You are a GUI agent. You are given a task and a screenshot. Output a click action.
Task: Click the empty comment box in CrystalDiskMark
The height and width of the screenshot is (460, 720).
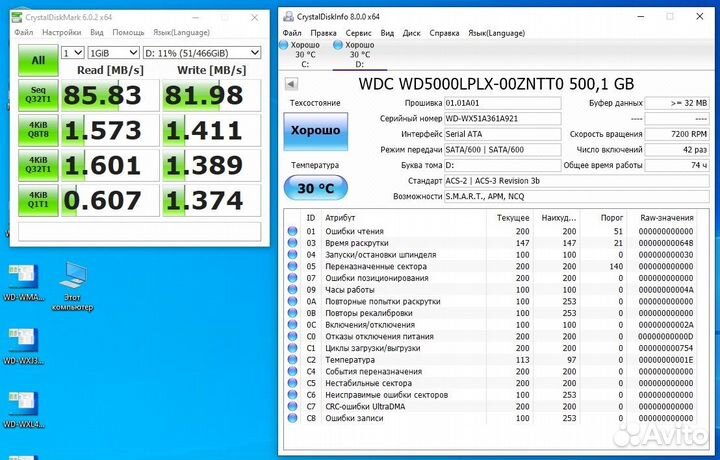(140, 231)
